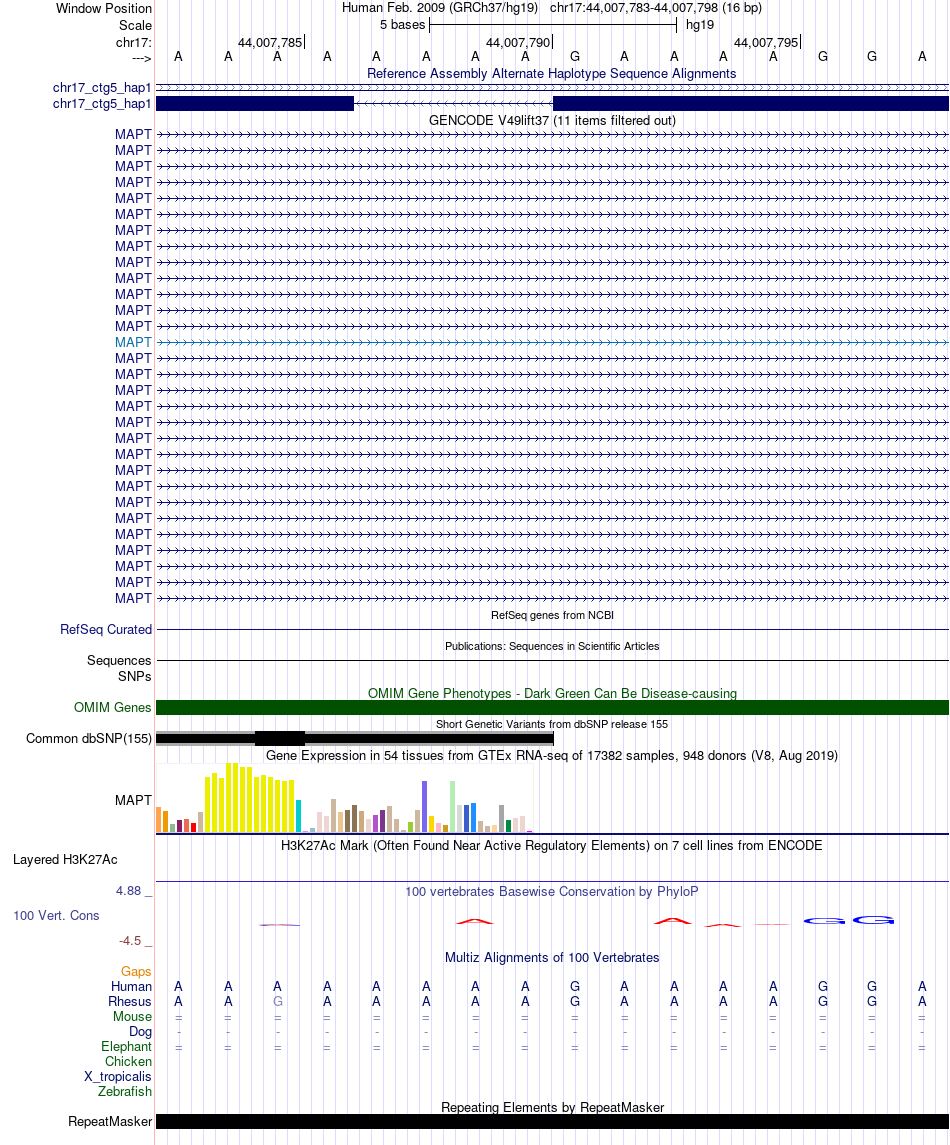Image resolution: width=950 pixels, height=1145 pixels.
Task: Open GENCODE V49lift37 track title
Action: click(x=552, y=120)
